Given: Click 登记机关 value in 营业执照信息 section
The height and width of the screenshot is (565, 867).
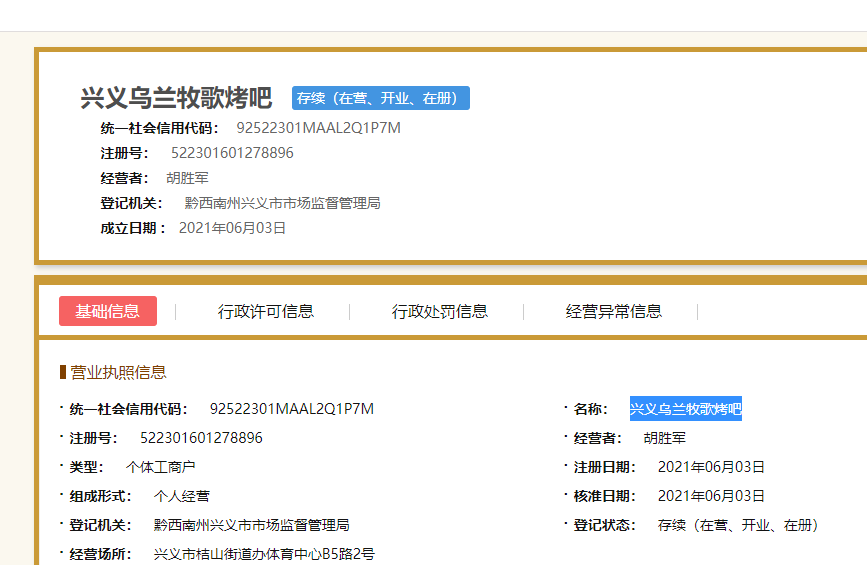Looking at the screenshot, I should [252, 525].
